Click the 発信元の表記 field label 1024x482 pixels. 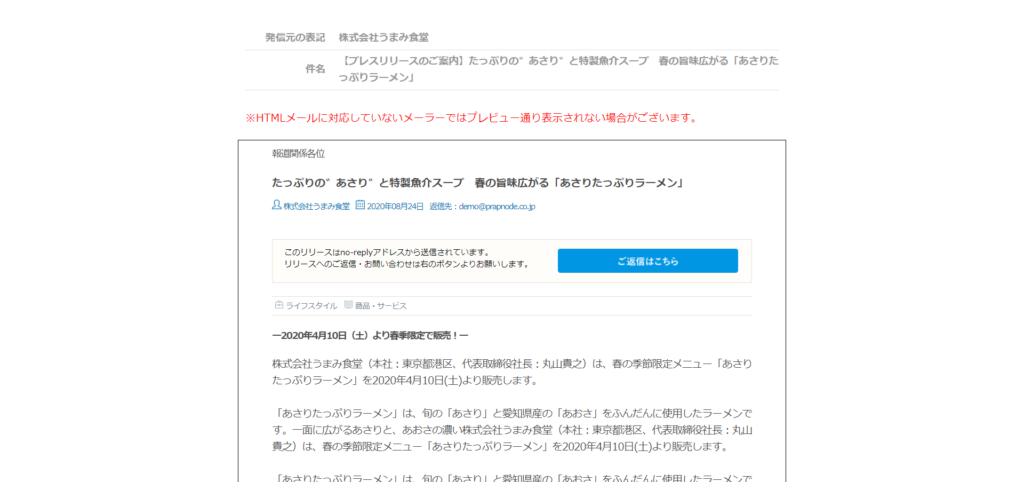click(x=295, y=37)
